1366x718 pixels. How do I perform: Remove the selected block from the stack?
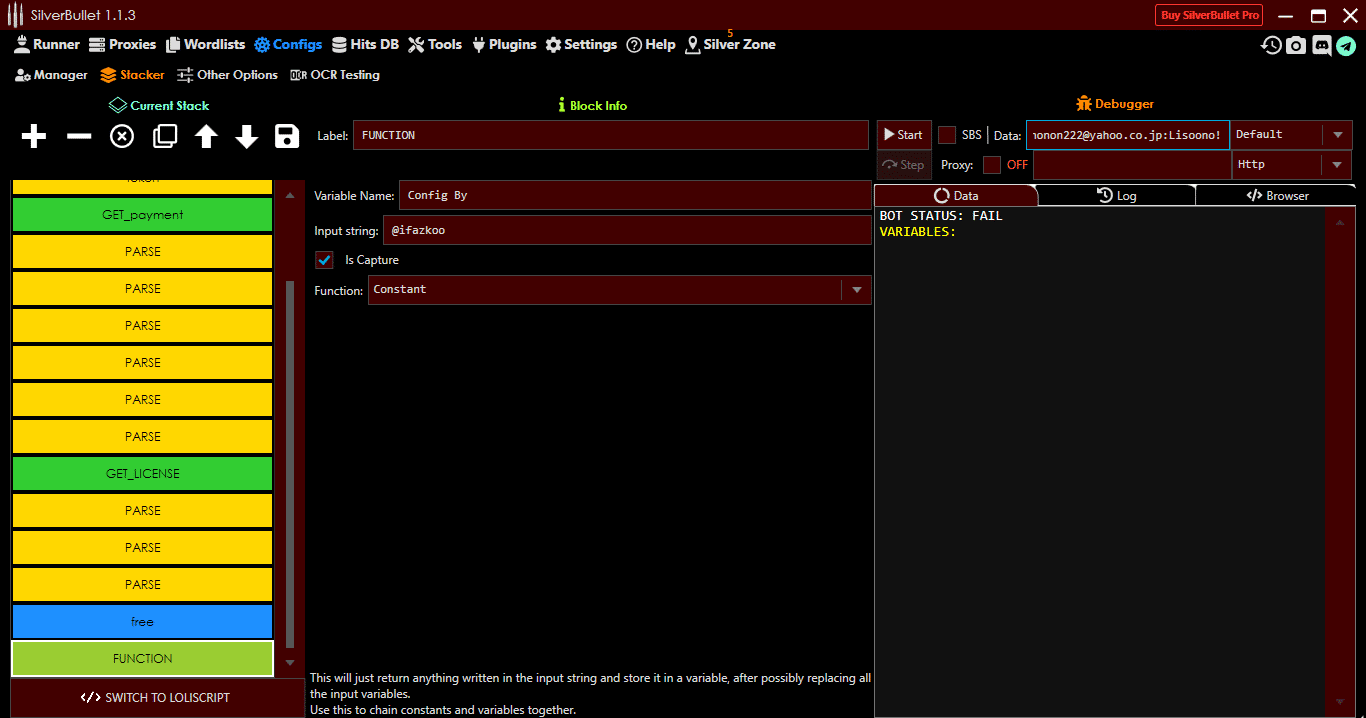[x=78, y=136]
